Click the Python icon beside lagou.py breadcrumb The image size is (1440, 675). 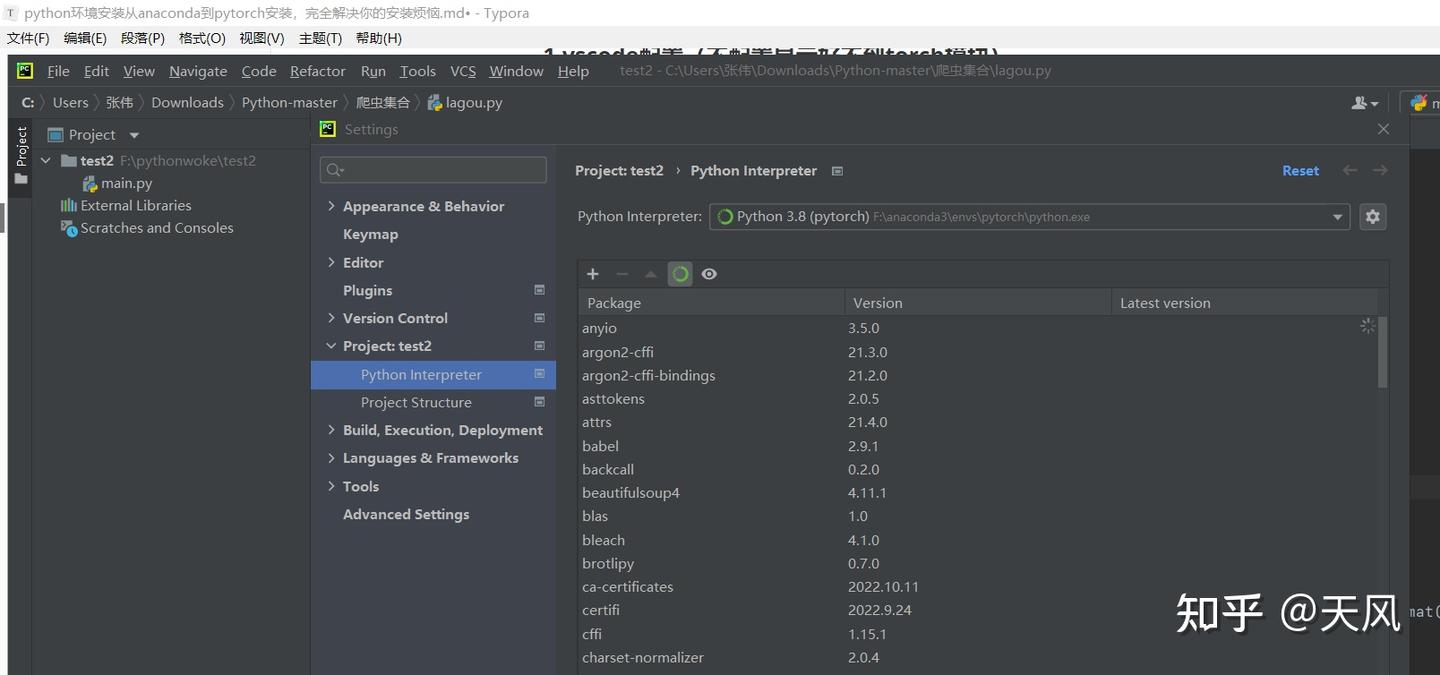point(434,102)
